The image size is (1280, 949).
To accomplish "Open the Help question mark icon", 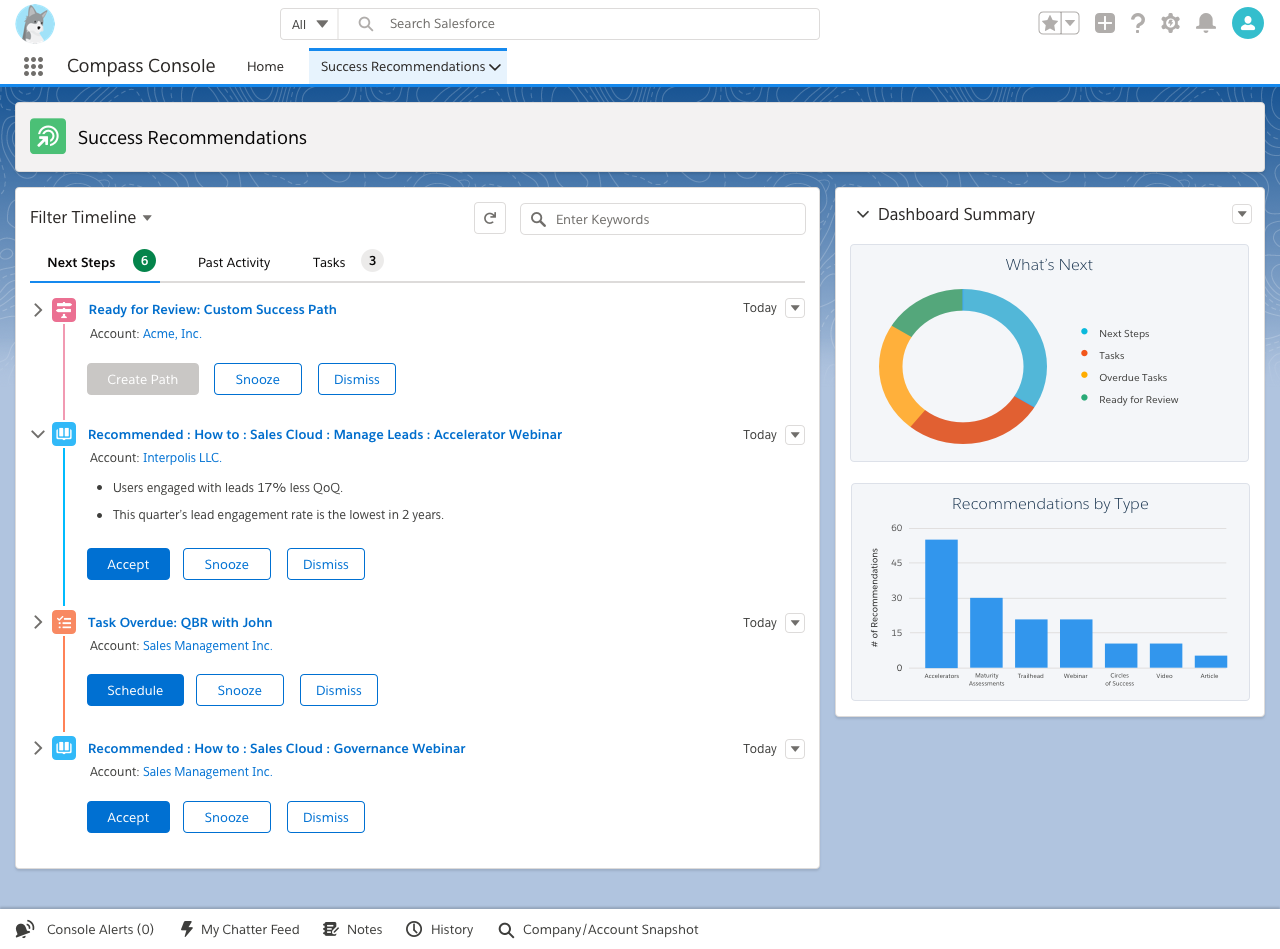I will 1138,23.
